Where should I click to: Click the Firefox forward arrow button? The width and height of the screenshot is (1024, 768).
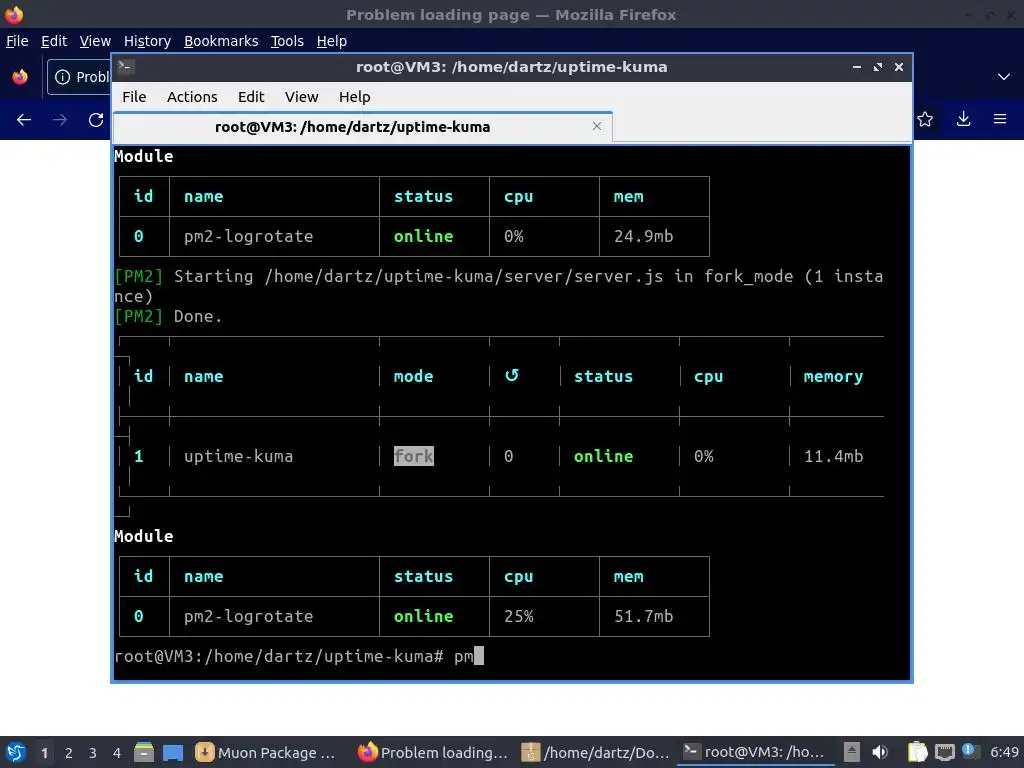60,120
